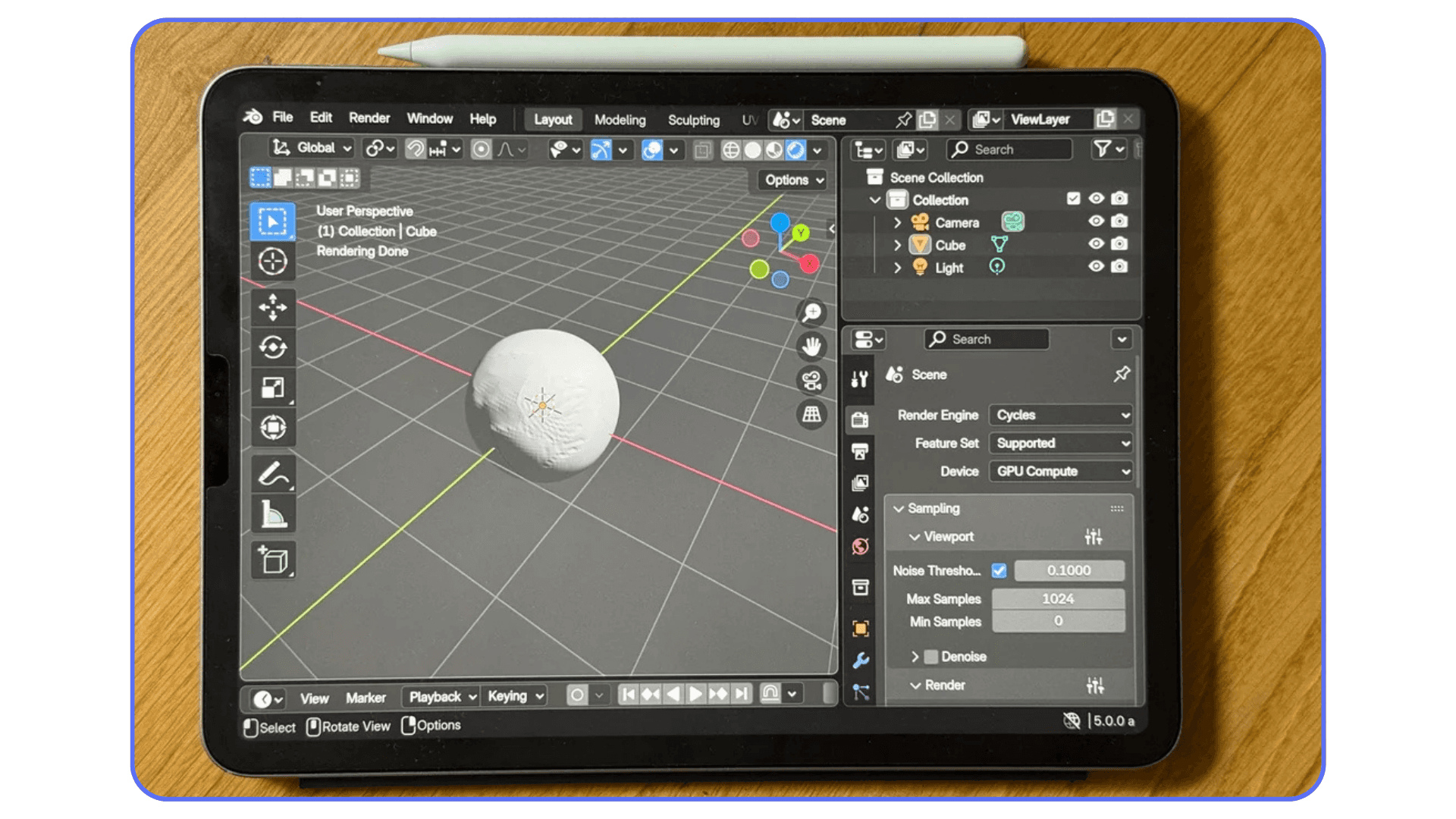Toggle camera visibility for the Light object
This screenshot has height=819, width=1456.
tap(1120, 267)
